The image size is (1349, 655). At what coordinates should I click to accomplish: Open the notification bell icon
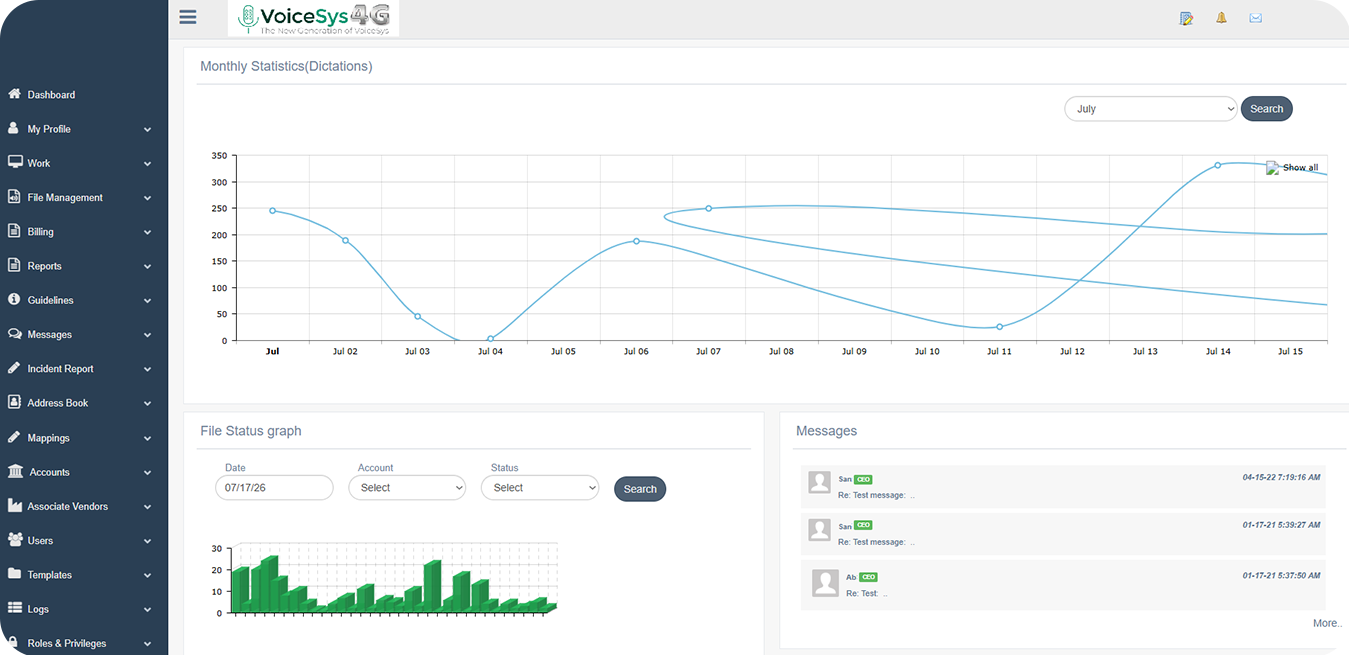pos(1221,18)
